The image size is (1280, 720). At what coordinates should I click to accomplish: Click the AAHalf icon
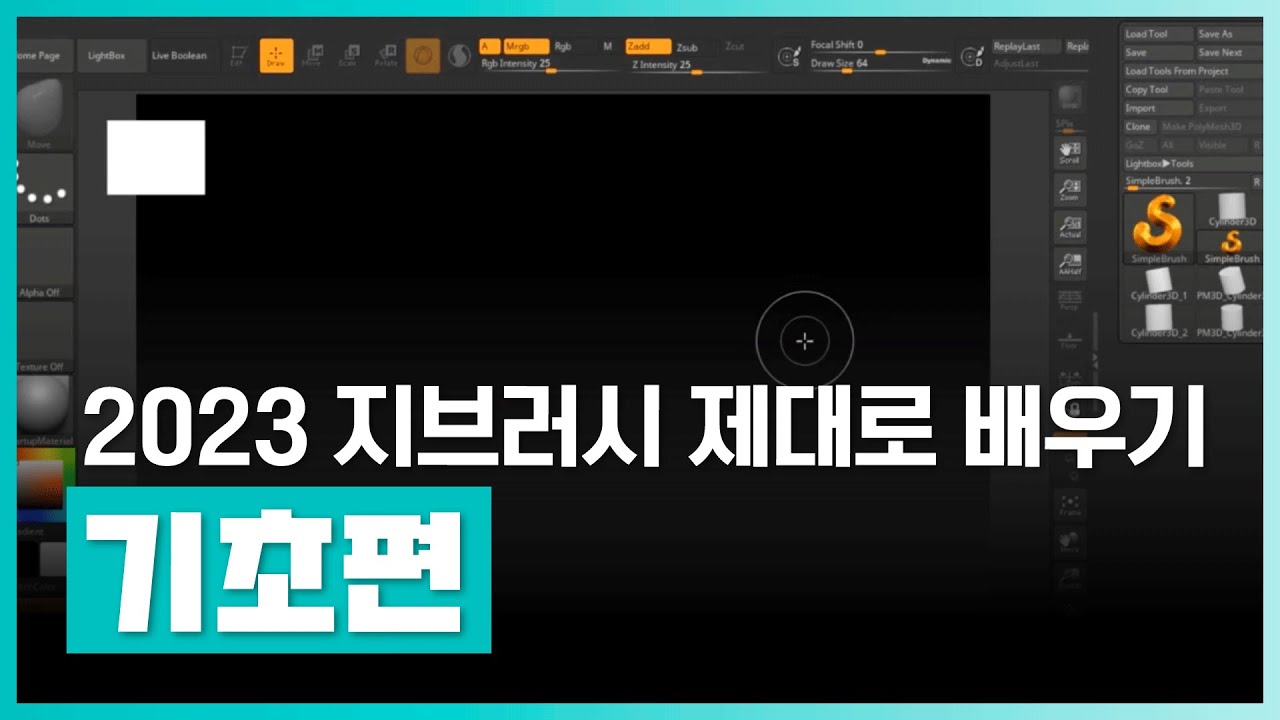point(1070,264)
